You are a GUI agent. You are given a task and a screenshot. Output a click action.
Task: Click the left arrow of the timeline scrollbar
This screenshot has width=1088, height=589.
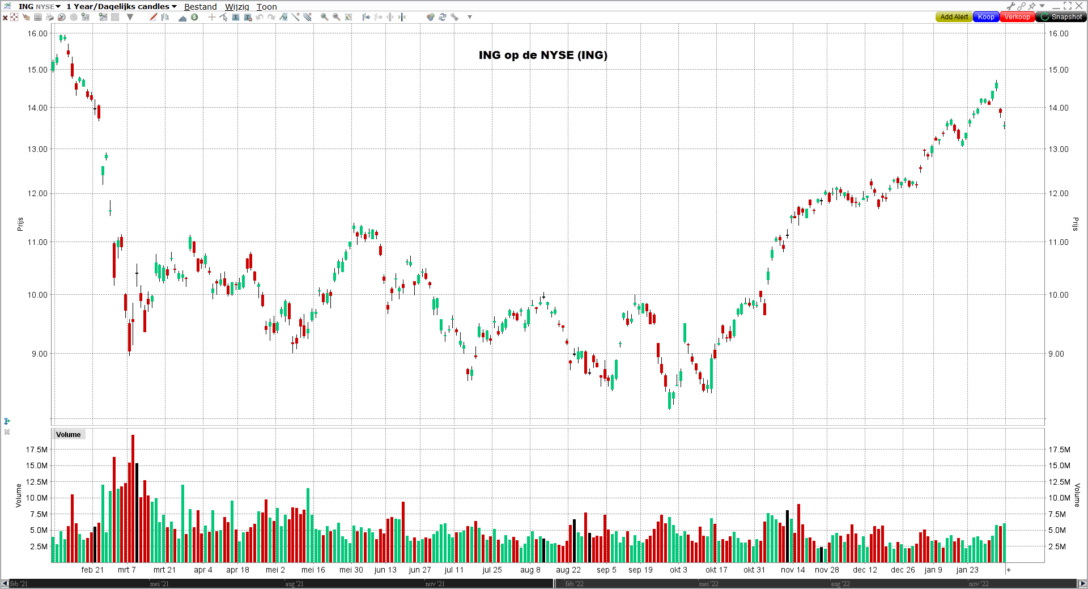(x=4, y=583)
